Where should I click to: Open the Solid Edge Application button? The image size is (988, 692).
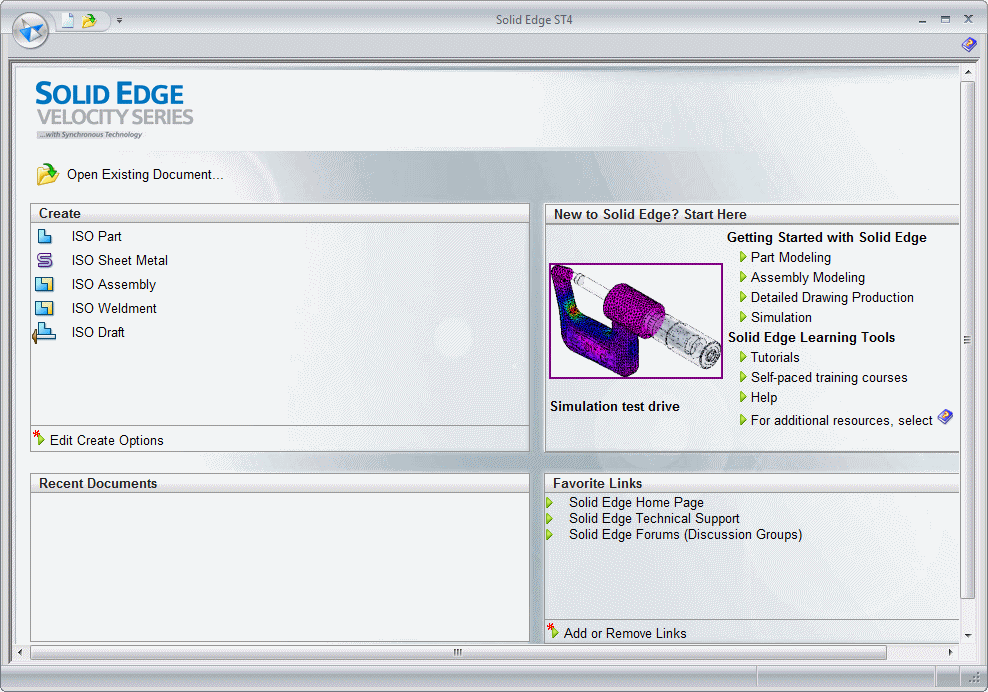30,30
